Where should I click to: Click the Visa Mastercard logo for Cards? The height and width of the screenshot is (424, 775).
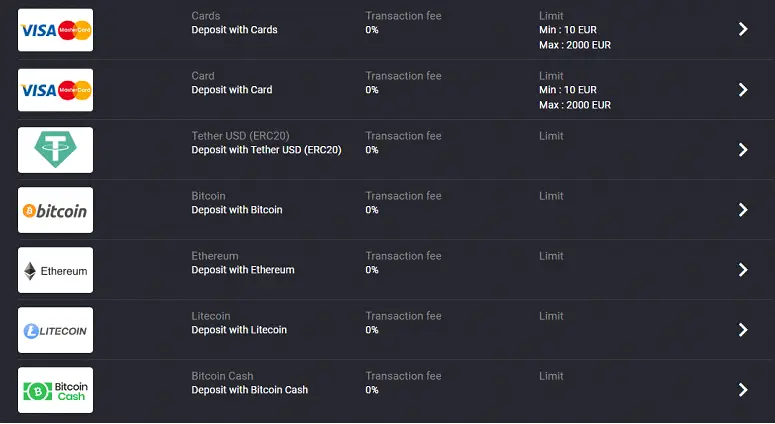(x=55, y=30)
